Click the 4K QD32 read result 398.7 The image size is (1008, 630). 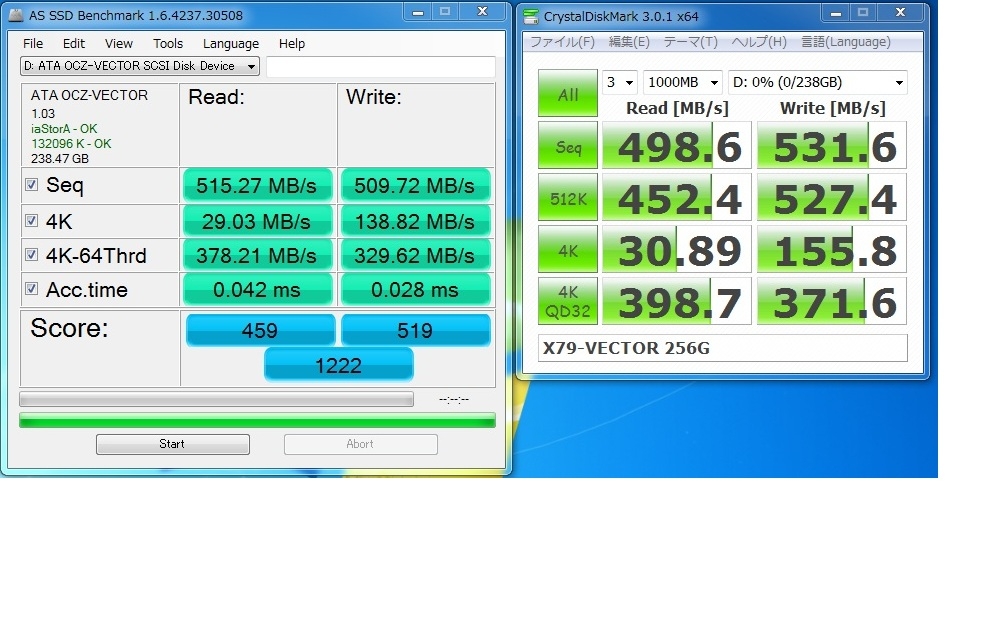pyautogui.click(x=677, y=301)
